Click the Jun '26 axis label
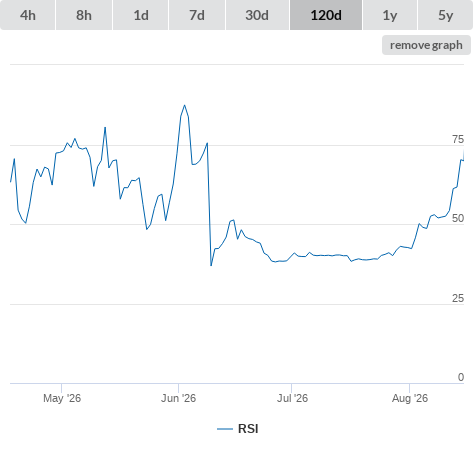This screenshot has width=474, height=455. pyautogui.click(x=178, y=398)
